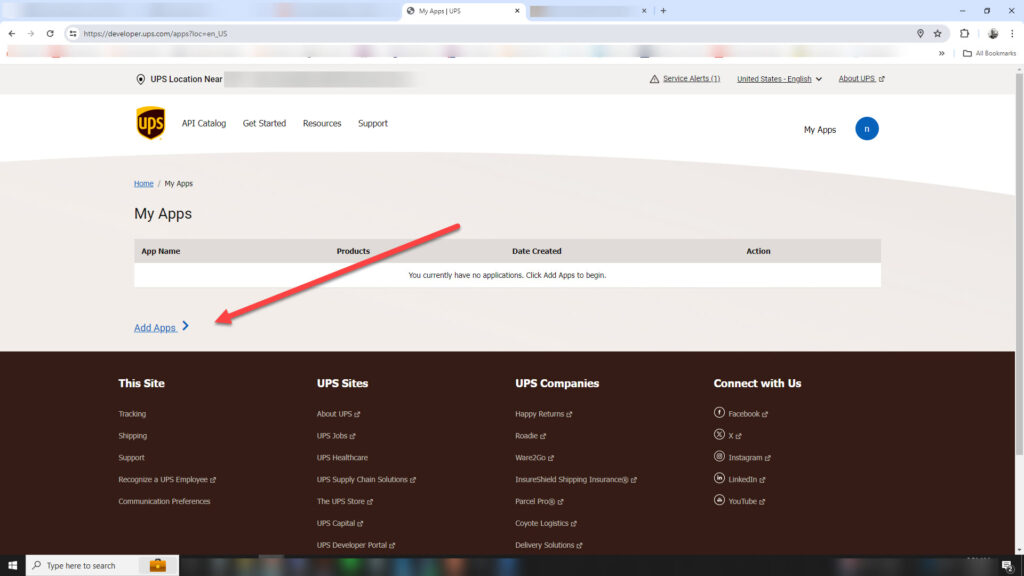The width and height of the screenshot is (1024, 576).
Task: Open the Happy Returns link
Action: pos(543,414)
